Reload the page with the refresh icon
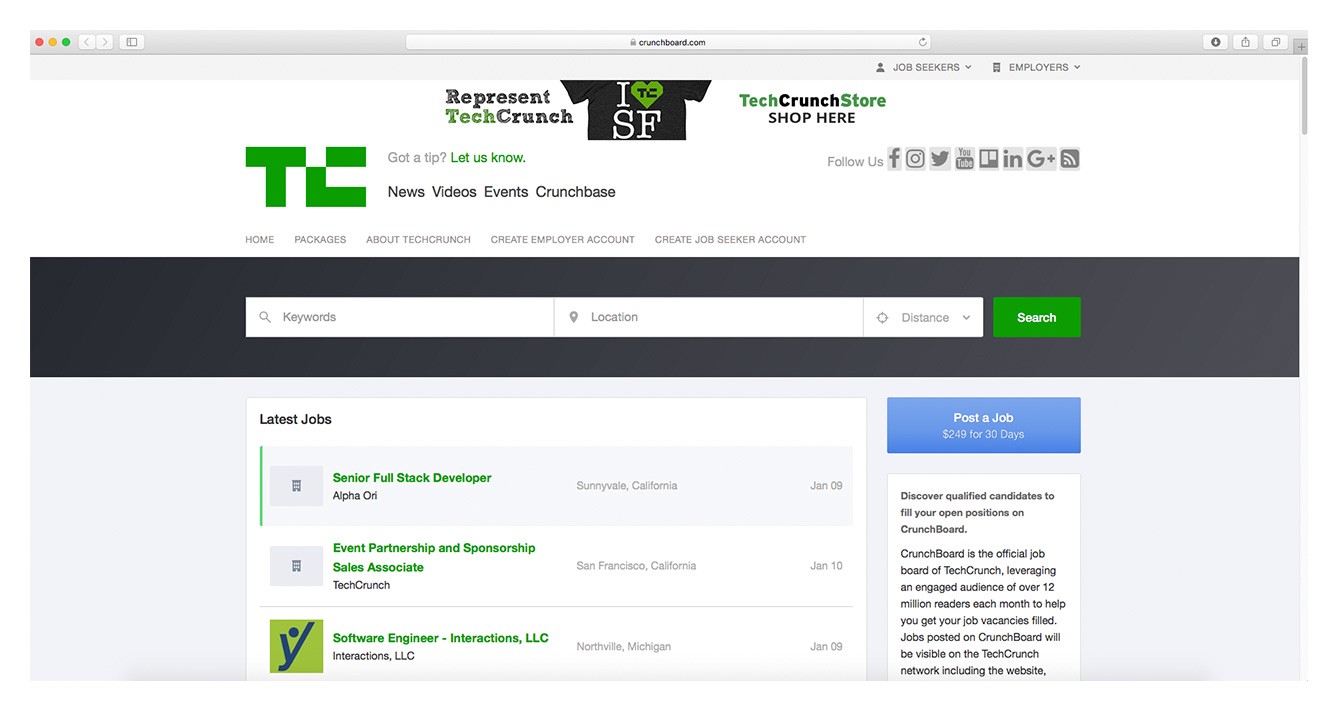This screenshot has width=1340, height=720. [x=923, y=42]
